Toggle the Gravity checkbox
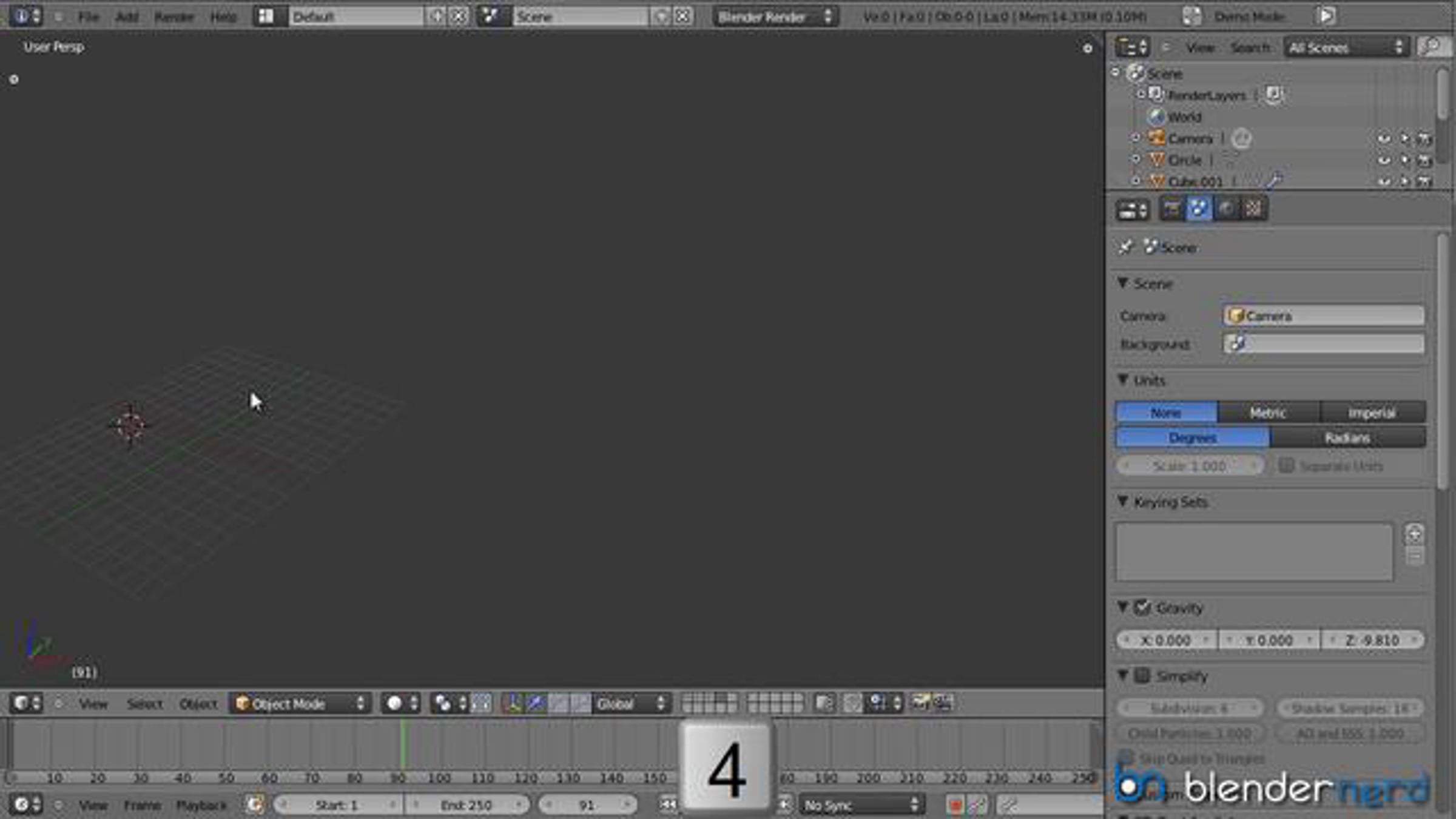This screenshot has height=819, width=1456. 1142,607
